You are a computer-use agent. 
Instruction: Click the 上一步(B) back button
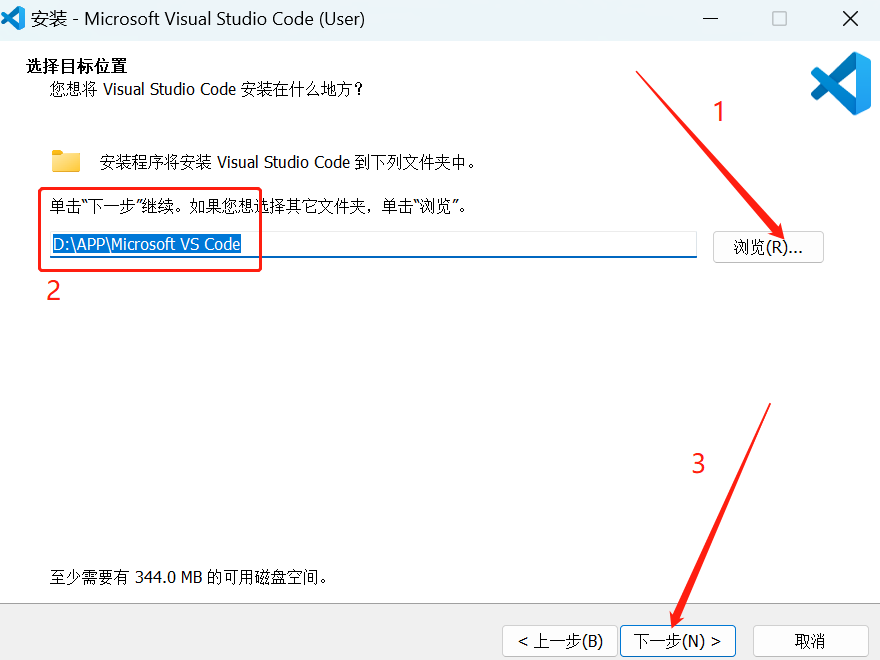coord(559,641)
